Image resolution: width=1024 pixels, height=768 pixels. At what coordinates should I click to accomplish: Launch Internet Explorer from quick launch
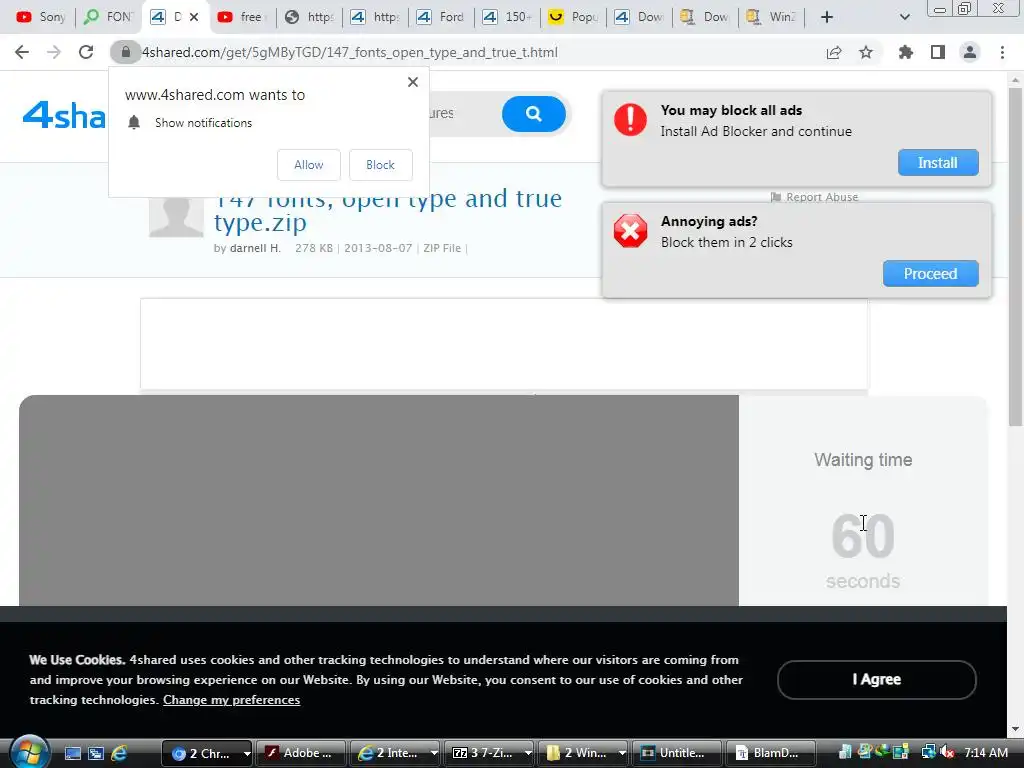[119, 753]
